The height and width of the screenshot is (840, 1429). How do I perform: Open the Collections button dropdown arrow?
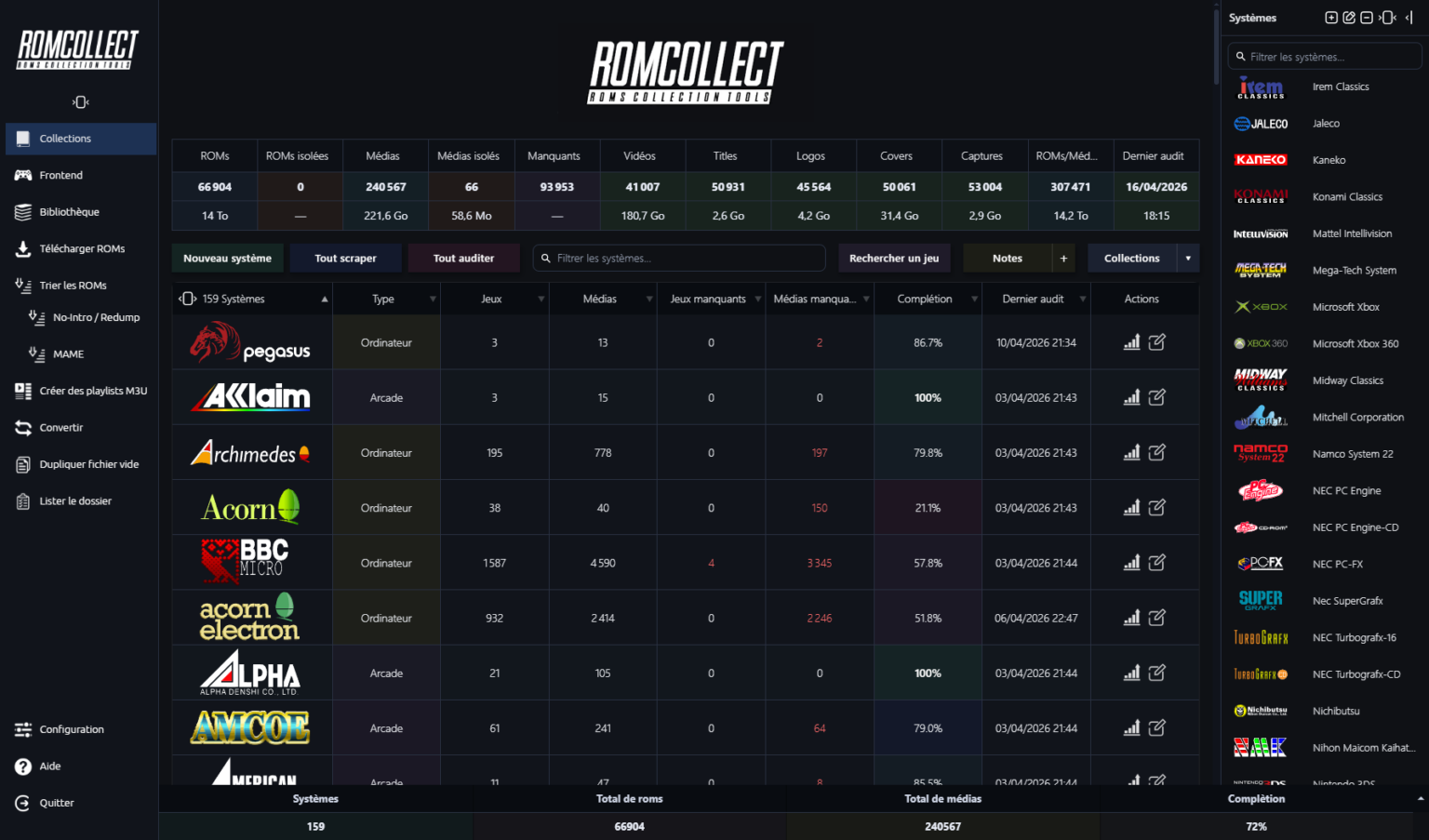(1188, 259)
